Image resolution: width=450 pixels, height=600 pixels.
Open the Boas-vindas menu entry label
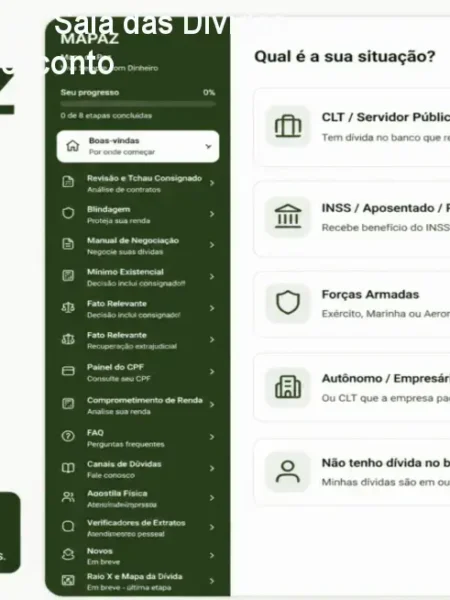114,140
